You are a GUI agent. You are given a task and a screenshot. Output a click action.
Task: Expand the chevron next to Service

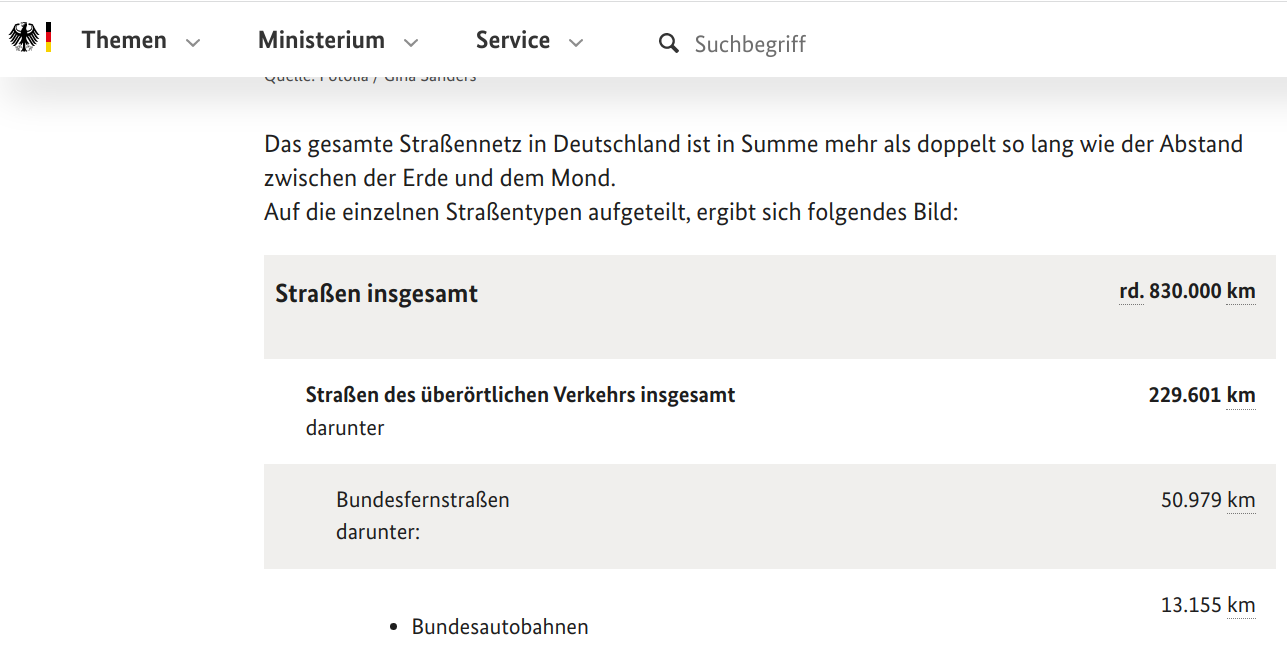pyautogui.click(x=575, y=43)
